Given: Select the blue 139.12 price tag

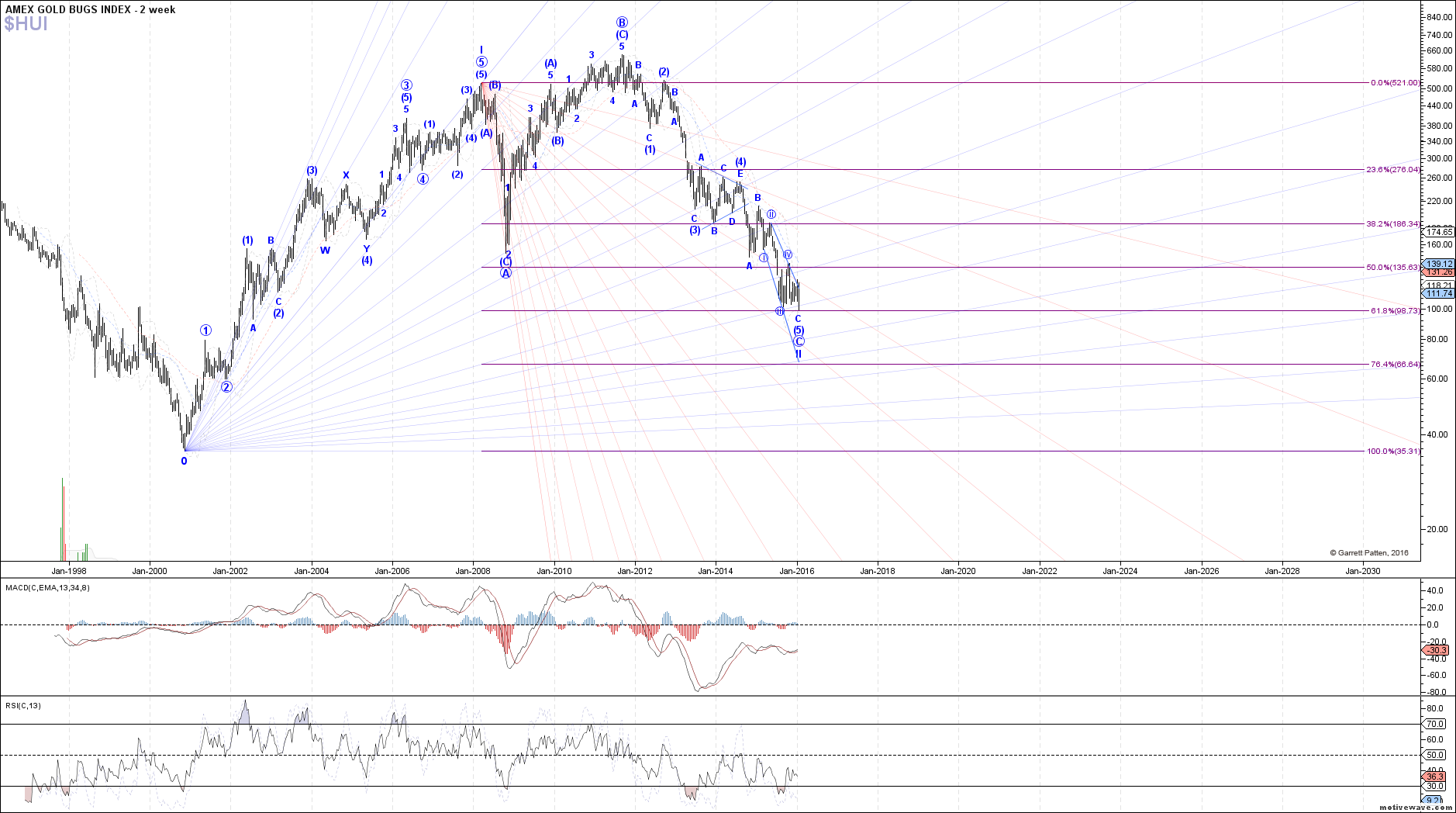Looking at the screenshot, I should 1440,264.
